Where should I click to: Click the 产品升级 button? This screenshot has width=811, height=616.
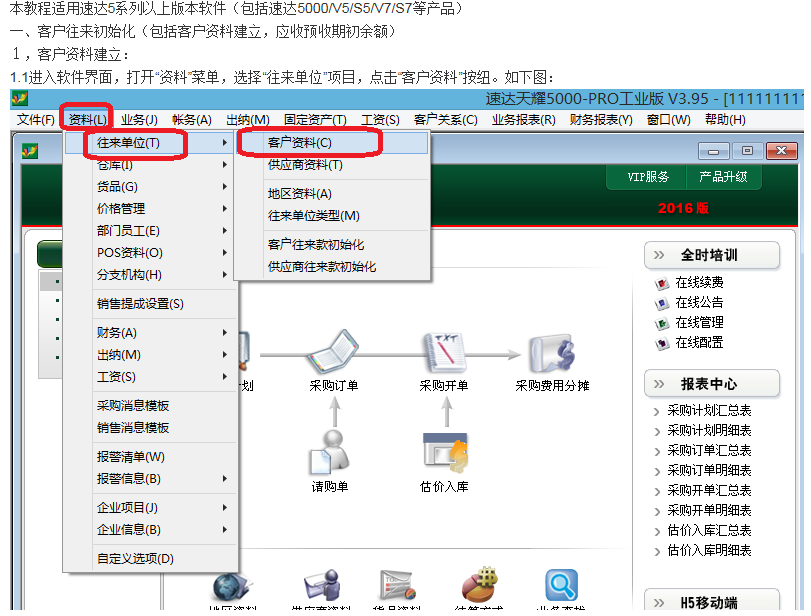[x=724, y=177]
